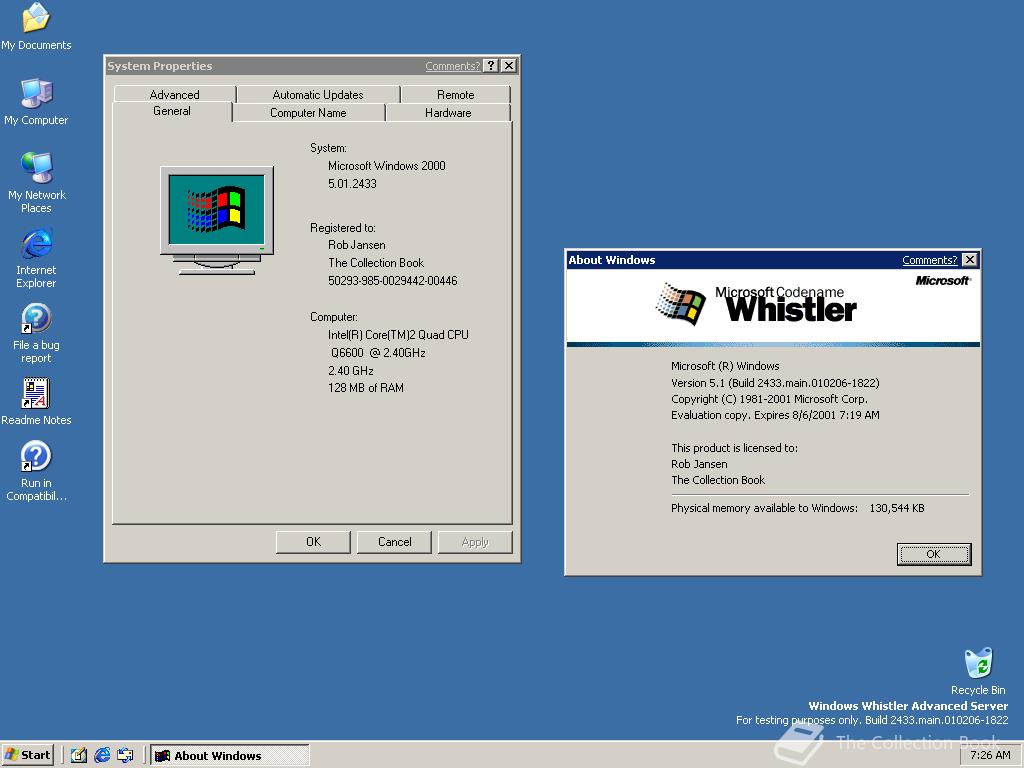
Task: Open My Documents from the desktop
Action: (36, 22)
